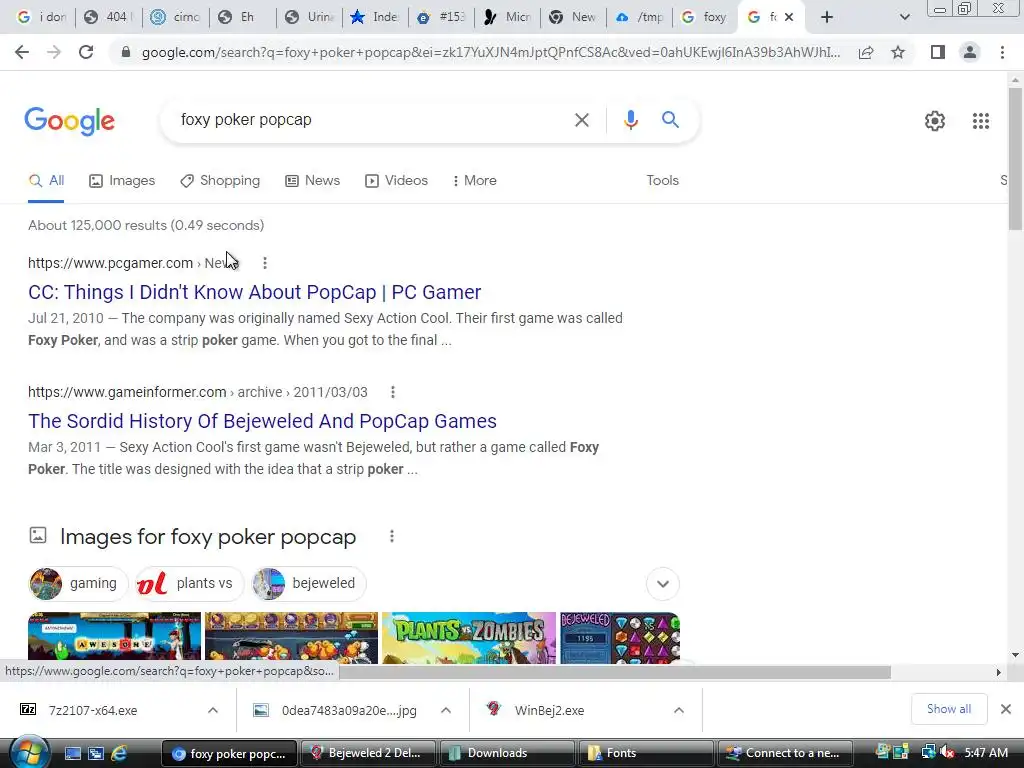Clear the search box with the X icon
This screenshot has width=1024, height=768.
tap(581, 120)
